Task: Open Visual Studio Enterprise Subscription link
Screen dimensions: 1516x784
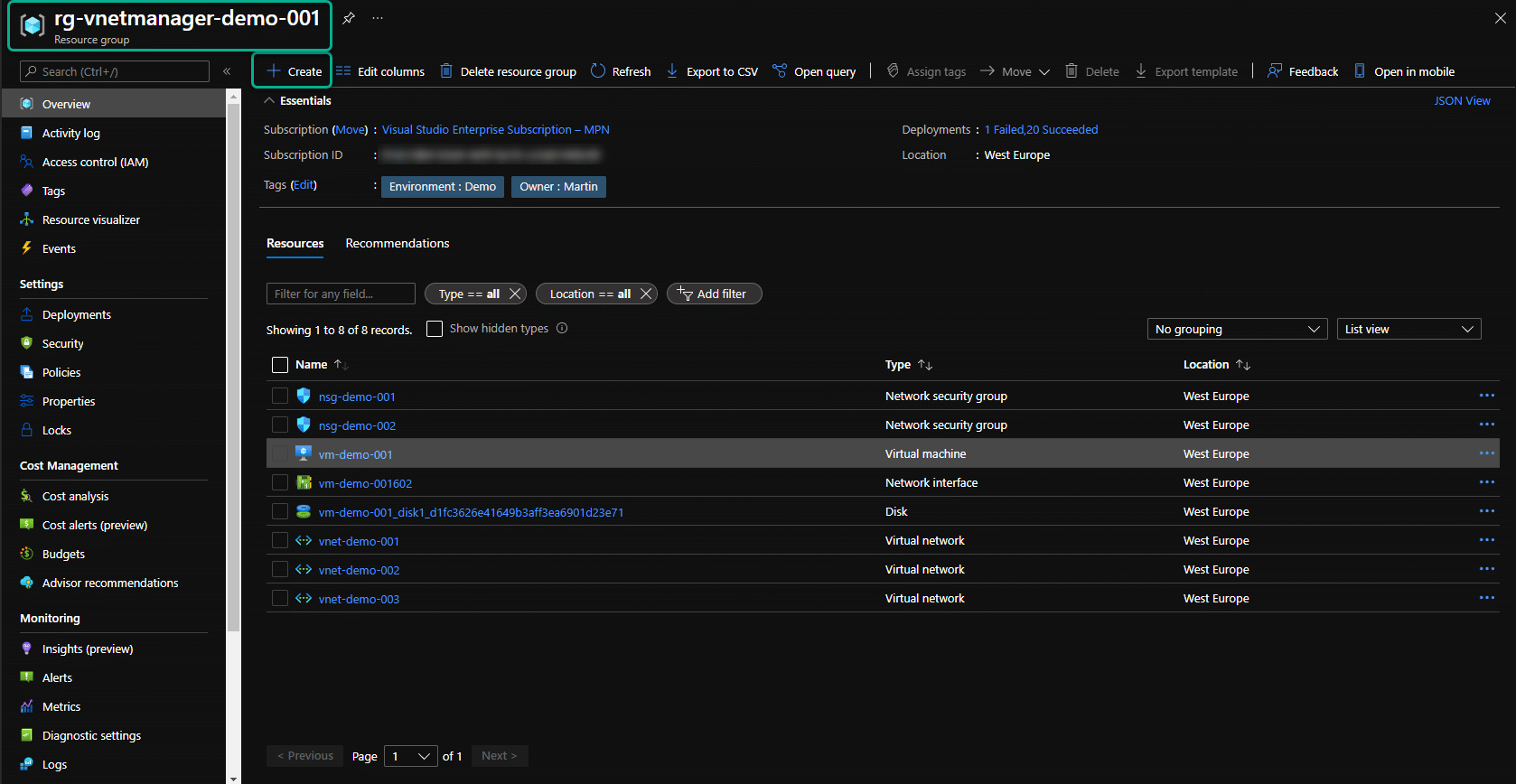Action: (495, 130)
